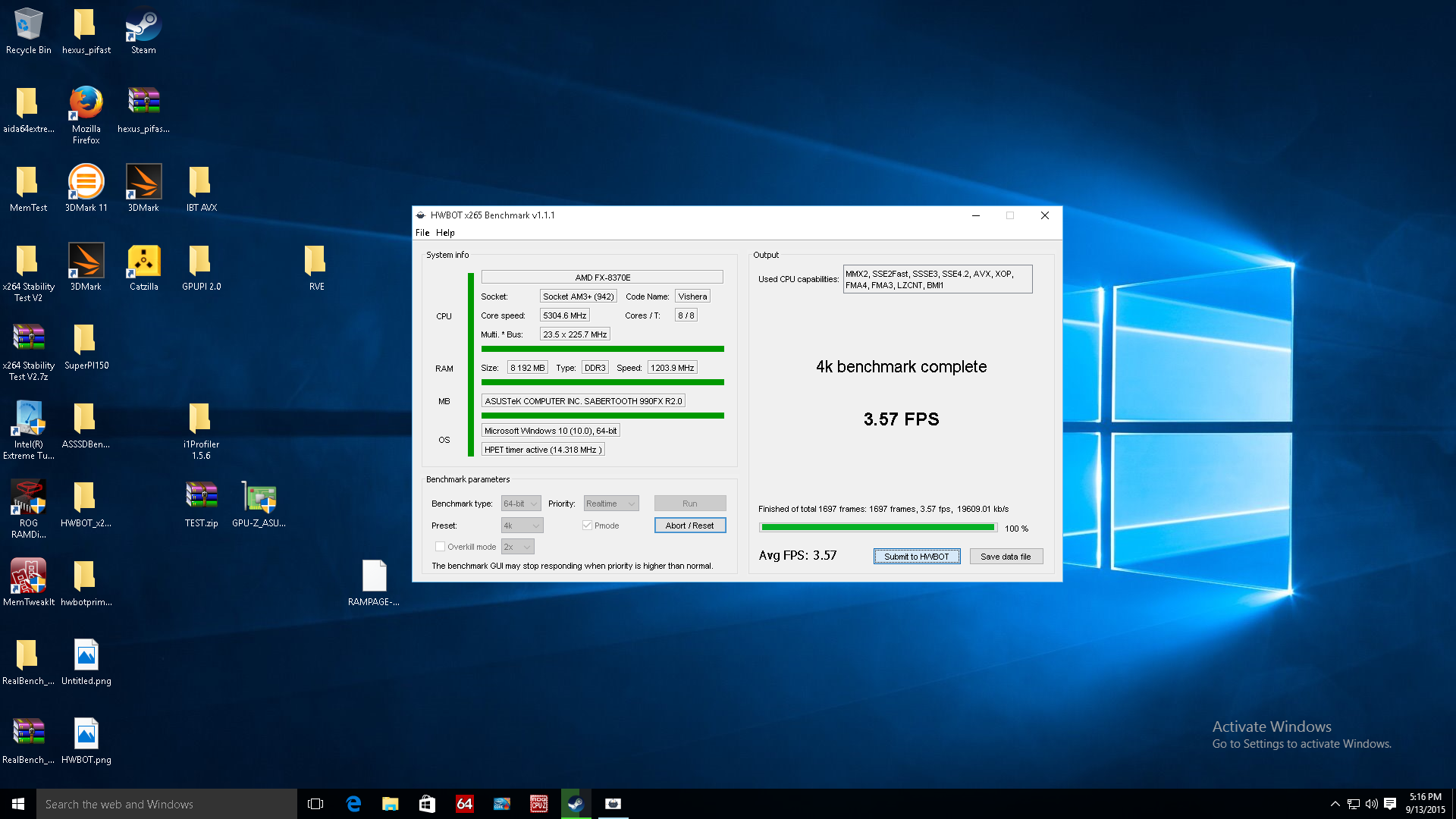Launch the GPU-Z_ASUS icon
The image size is (1456, 819).
click(x=259, y=504)
